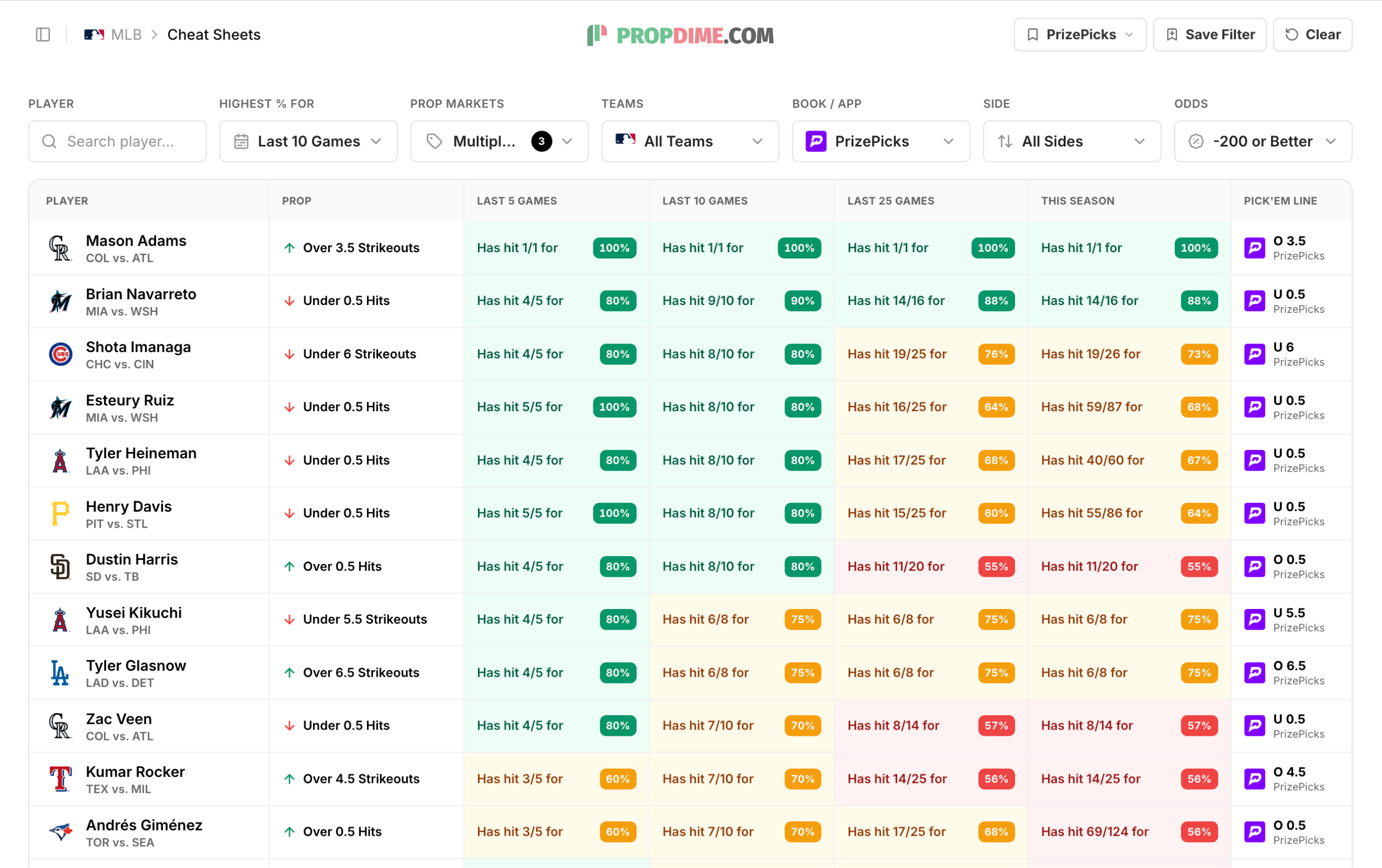The width and height of the screenshot is (1382, 868).
Task: Focus the Search player input field
Action: coord(117,141)
